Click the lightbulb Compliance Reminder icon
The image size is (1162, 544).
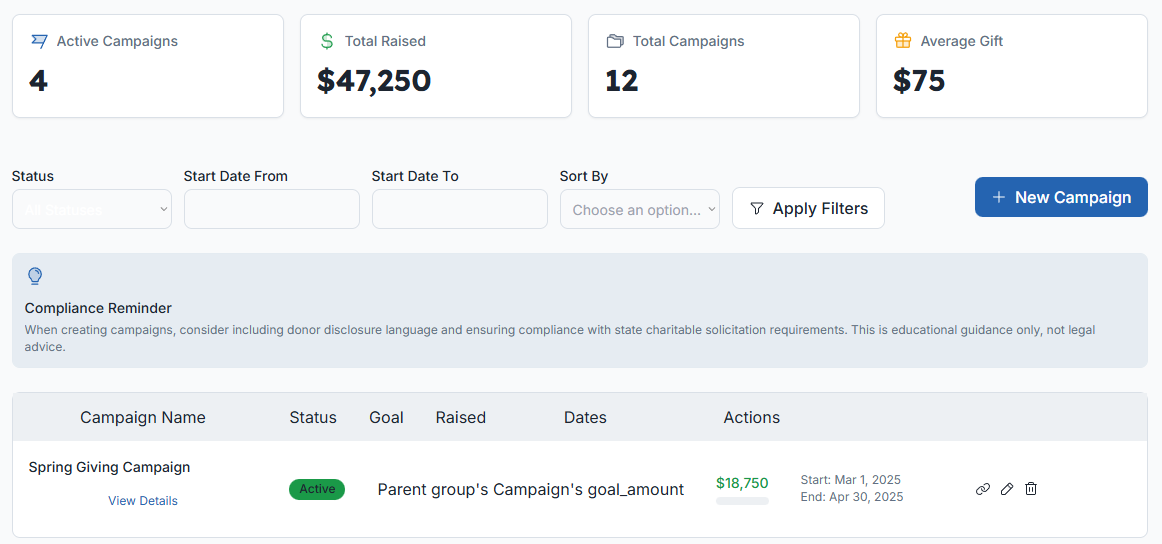point(35,276)
